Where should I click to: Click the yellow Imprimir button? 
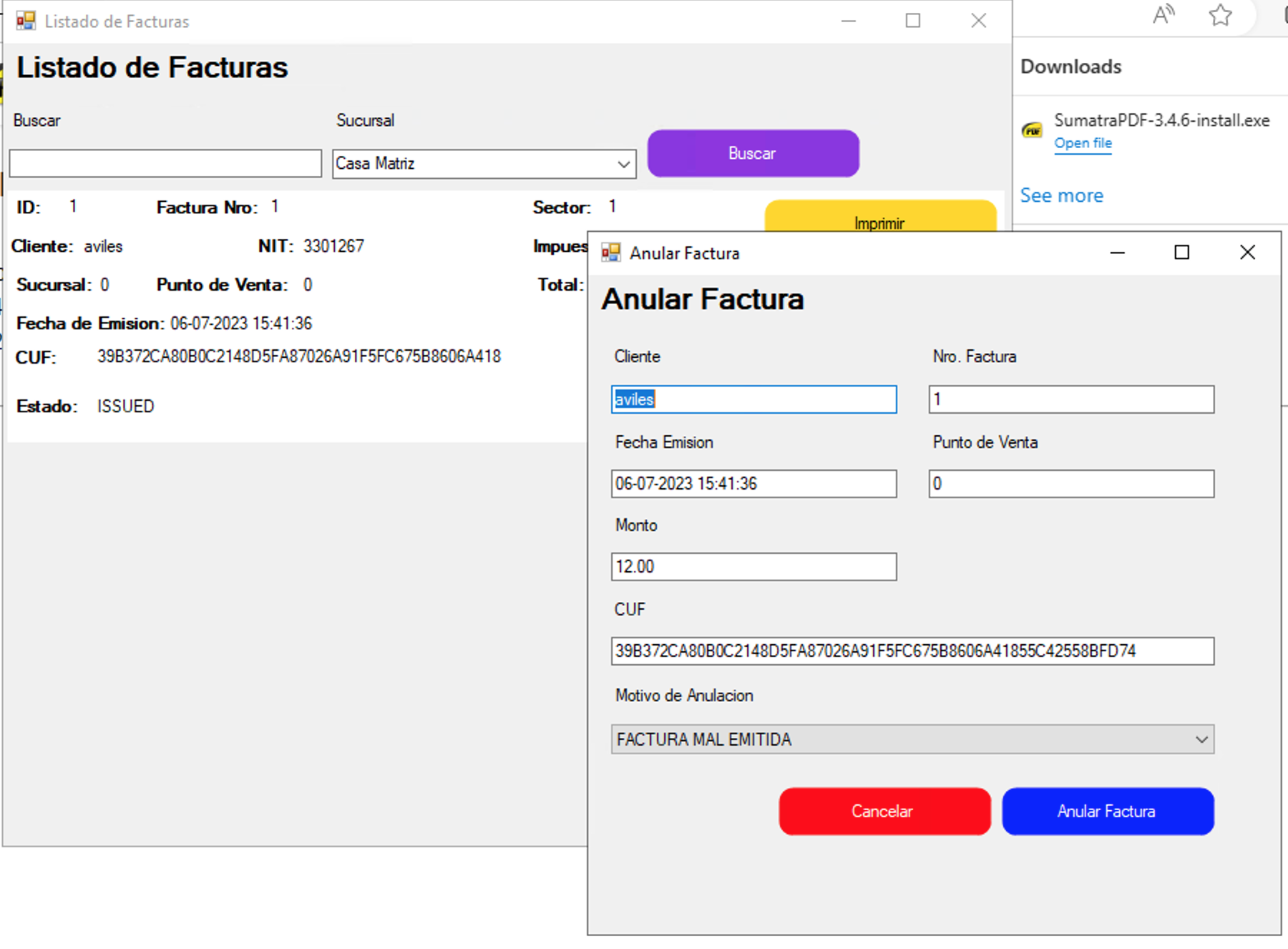[x=880, y=218]
